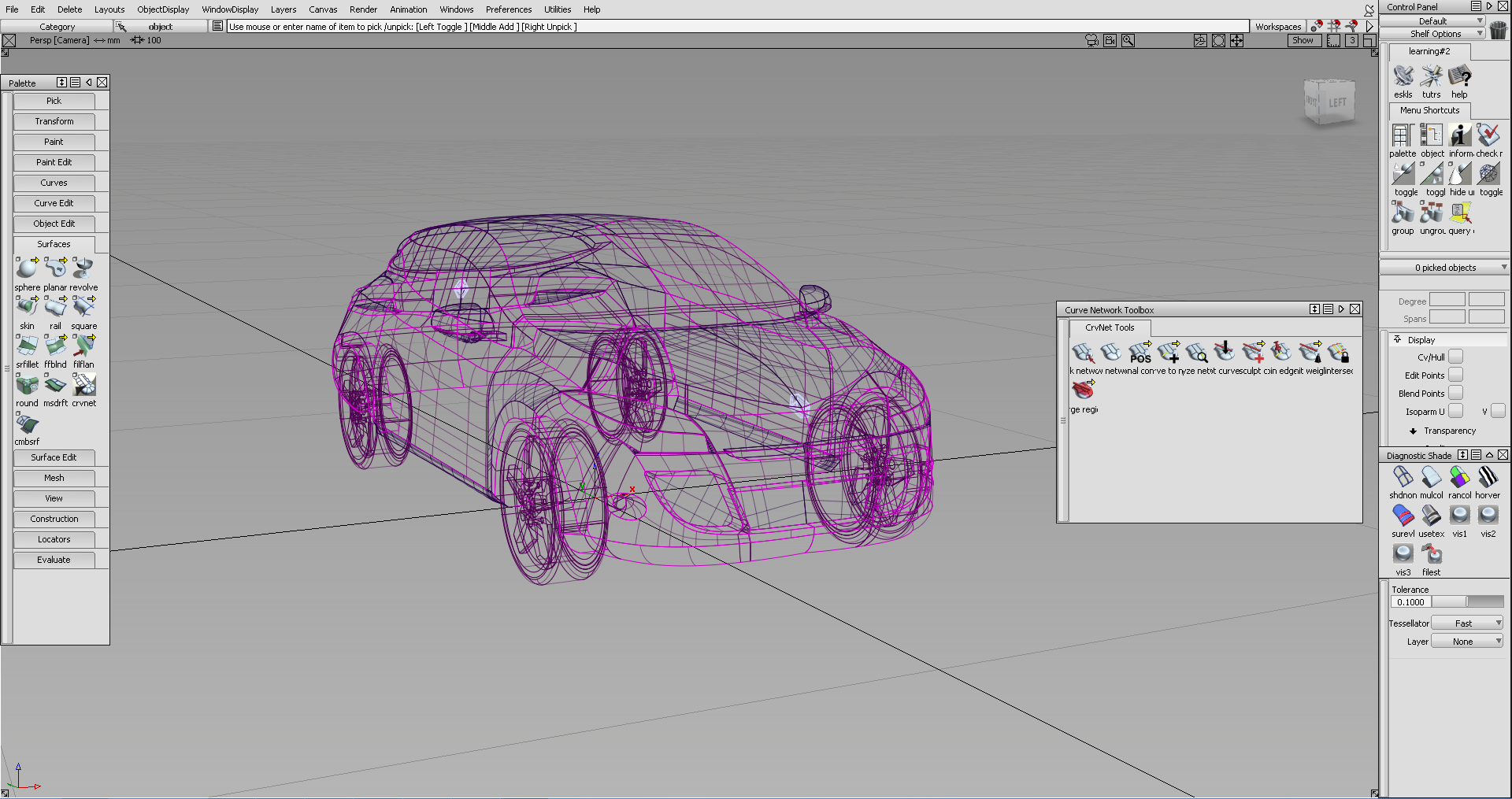Screen dimensions: 1512x799
Task: Enable the Blend Points display checkbox
Action: click(1455, 393)
